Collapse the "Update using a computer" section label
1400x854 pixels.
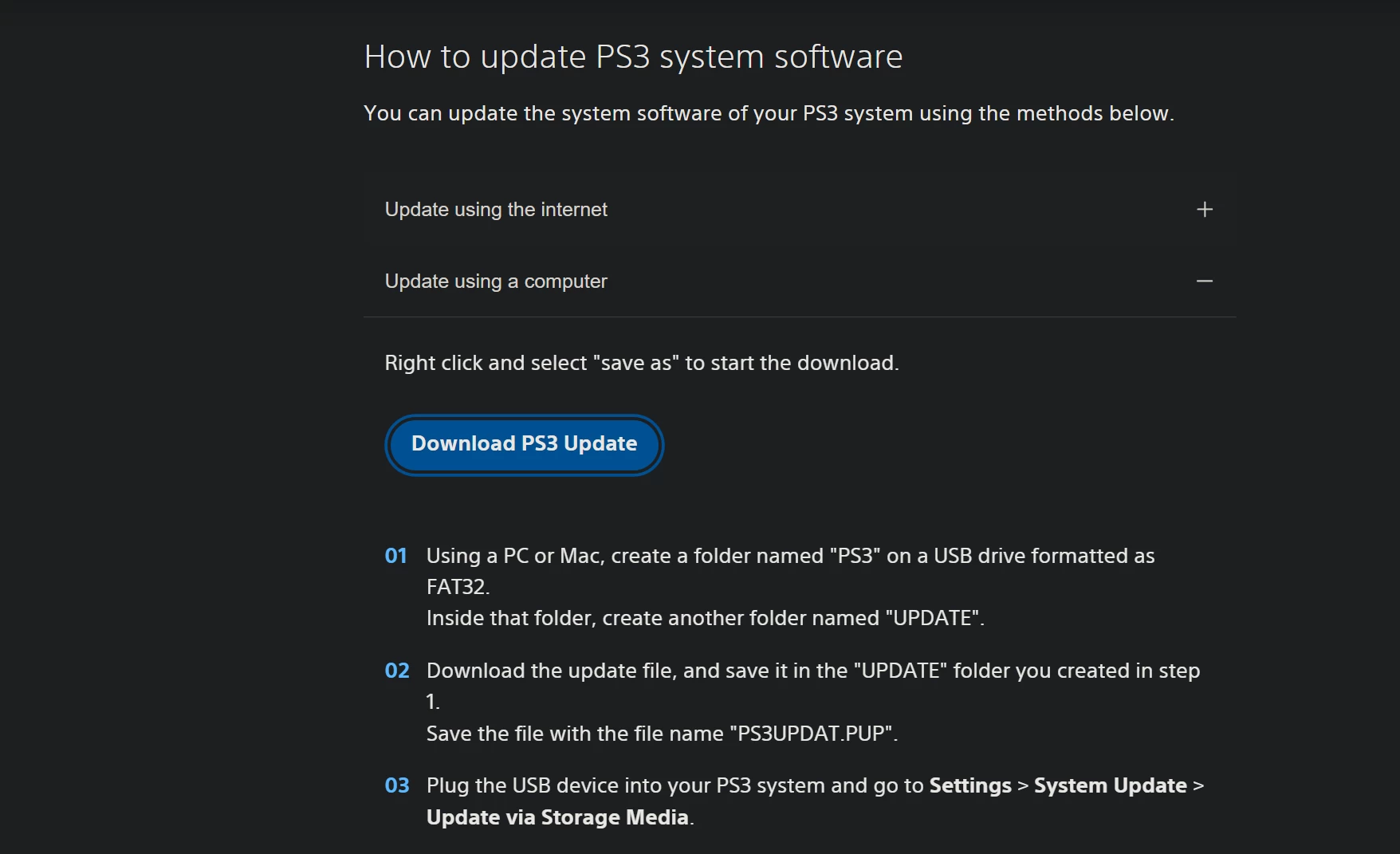tap(496, 281)
